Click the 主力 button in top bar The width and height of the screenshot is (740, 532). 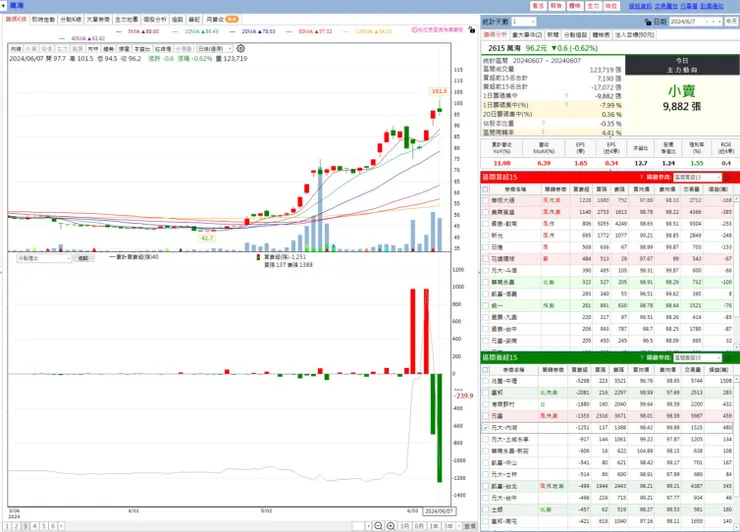593,6
